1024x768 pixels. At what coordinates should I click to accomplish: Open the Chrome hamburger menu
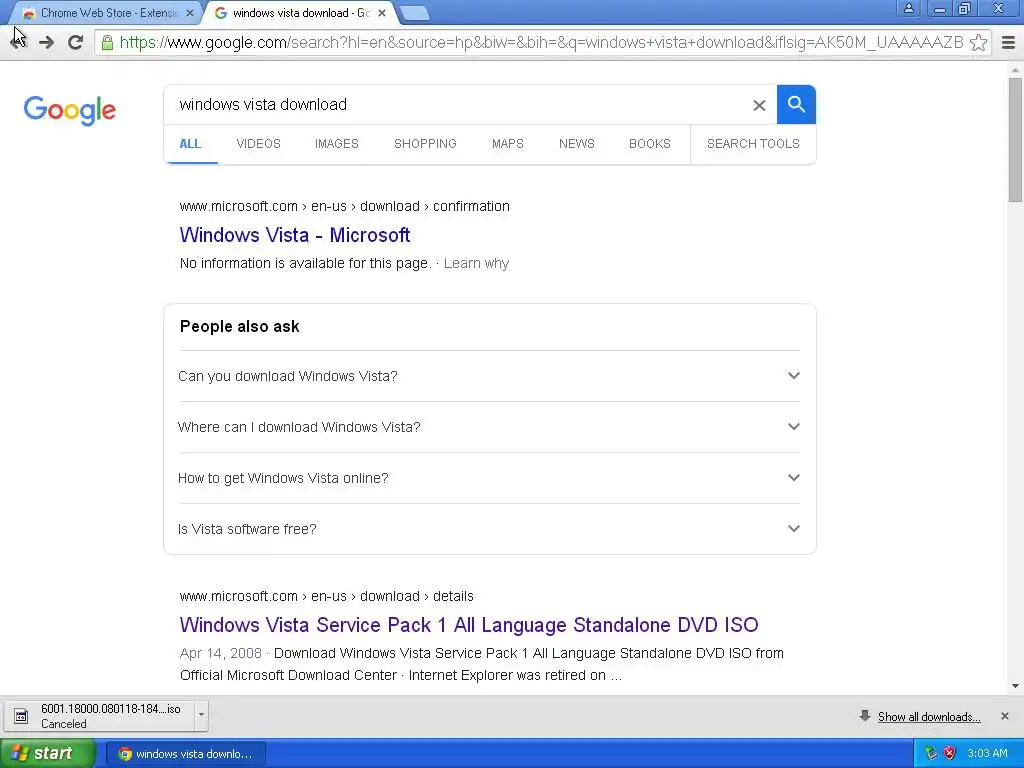(1008, 42)
